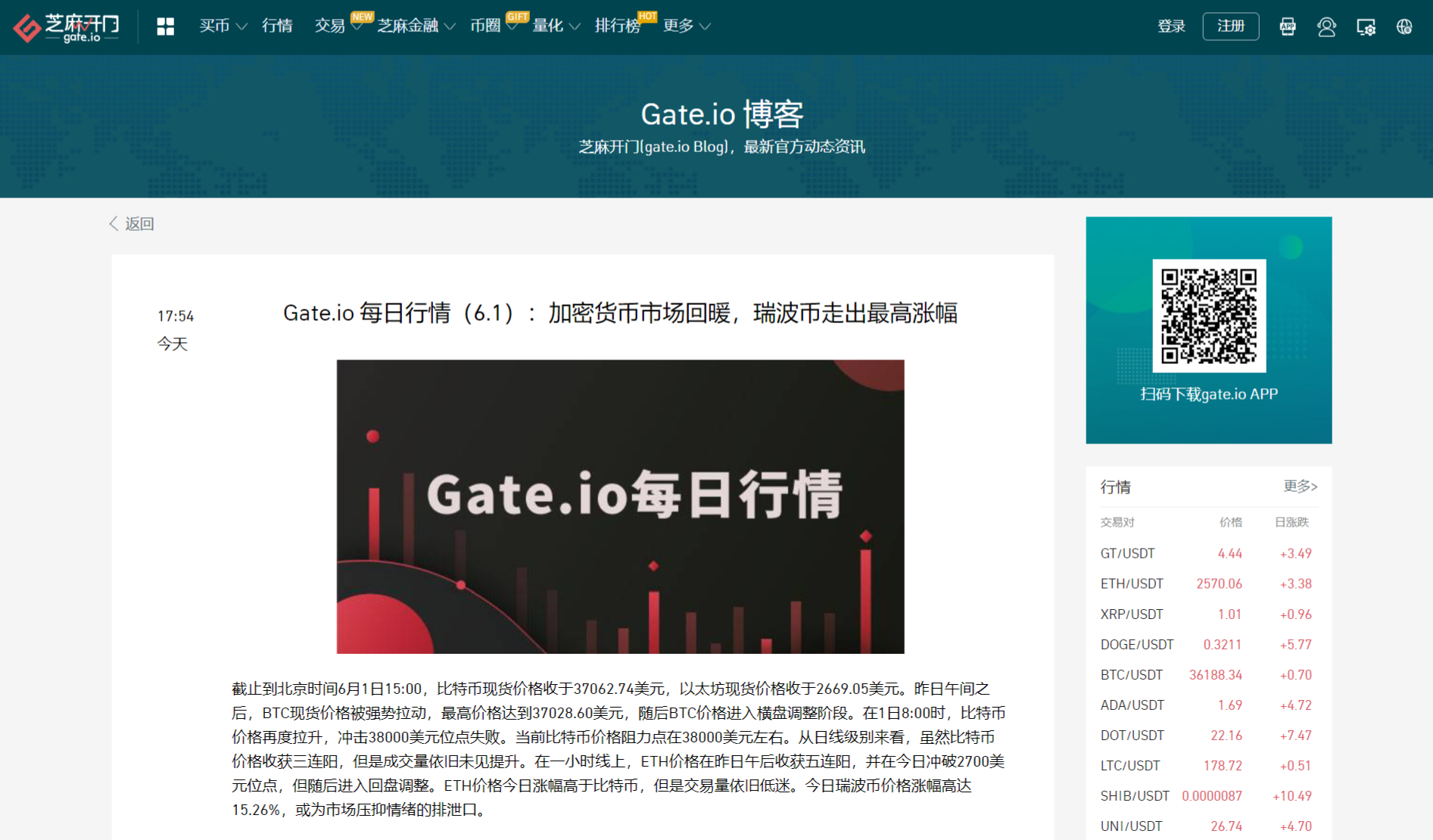Click the globe language icon

pyautogui.click(x=1404, y=26)
